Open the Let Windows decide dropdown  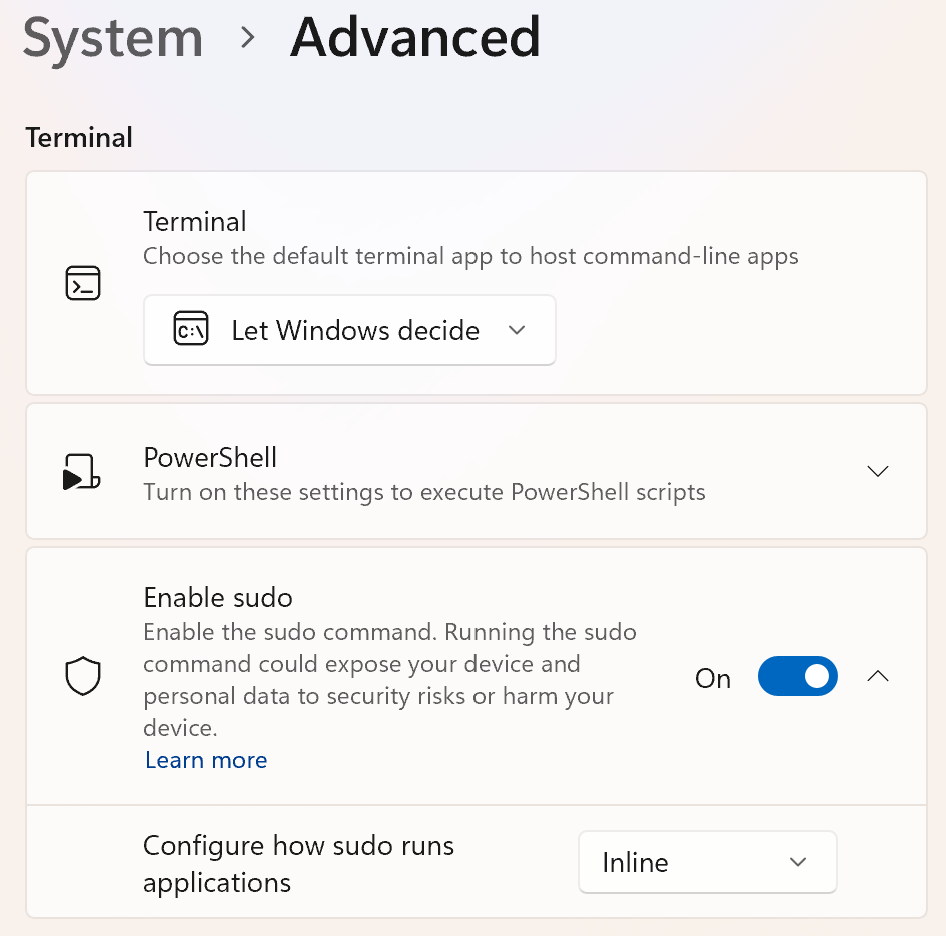[350, 330]
